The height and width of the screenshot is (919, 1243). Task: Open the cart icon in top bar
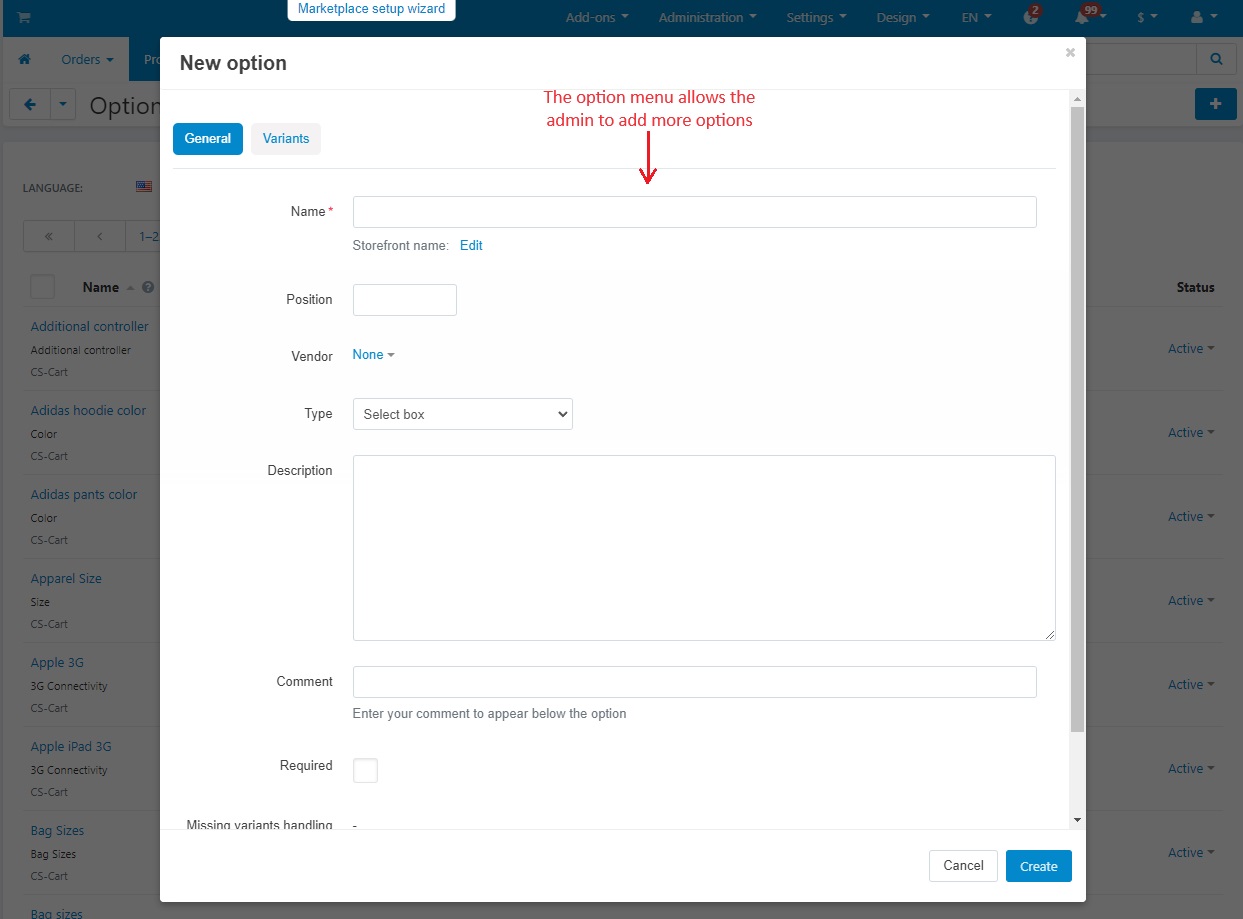23,17
